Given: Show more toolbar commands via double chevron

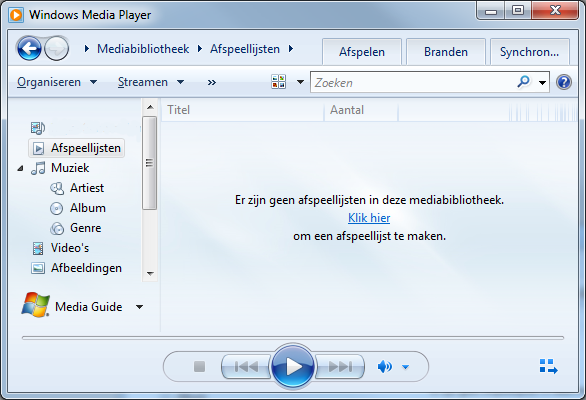Looking at the screenshot, I should click(x=212, y=82).
